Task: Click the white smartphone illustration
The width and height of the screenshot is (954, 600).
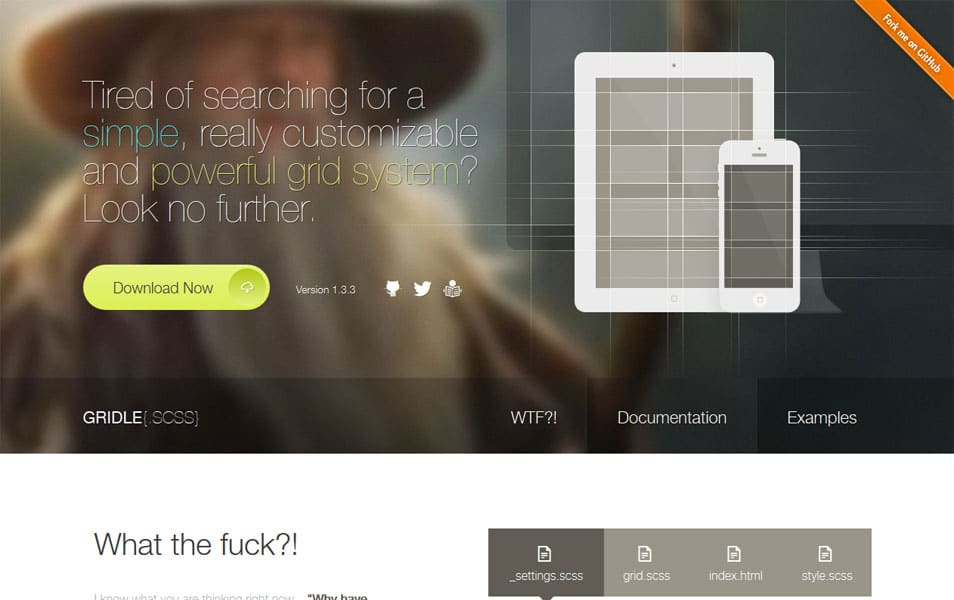Action: pos(759,225)
